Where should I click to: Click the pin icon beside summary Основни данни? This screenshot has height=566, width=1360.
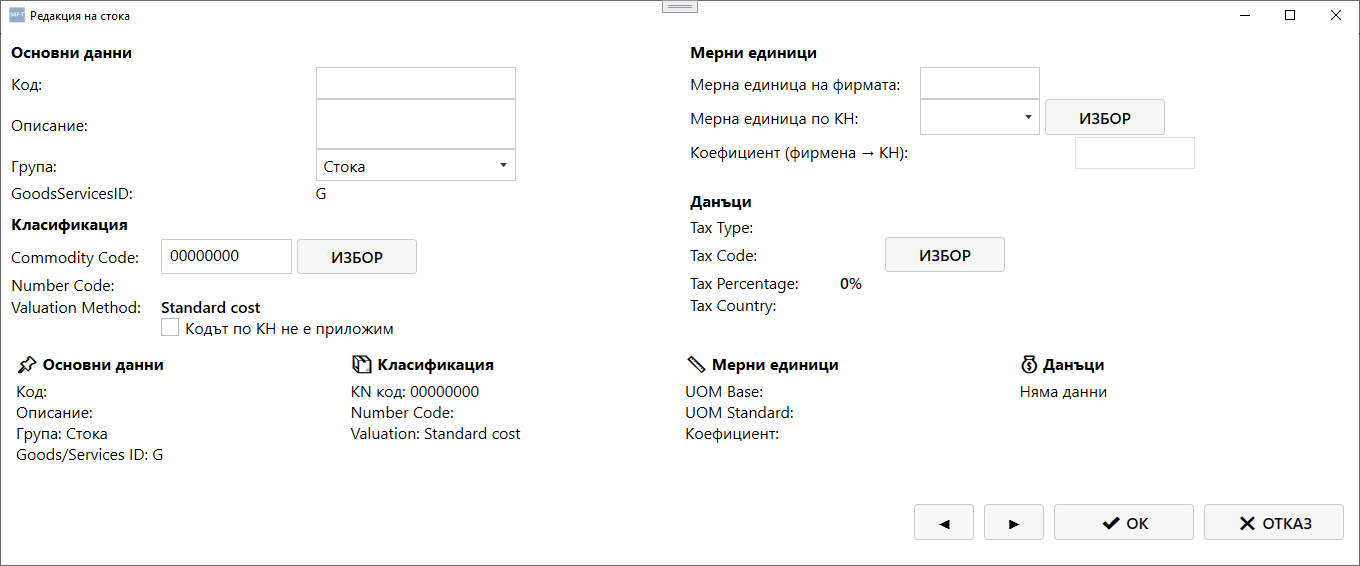(x=27, y=365)
